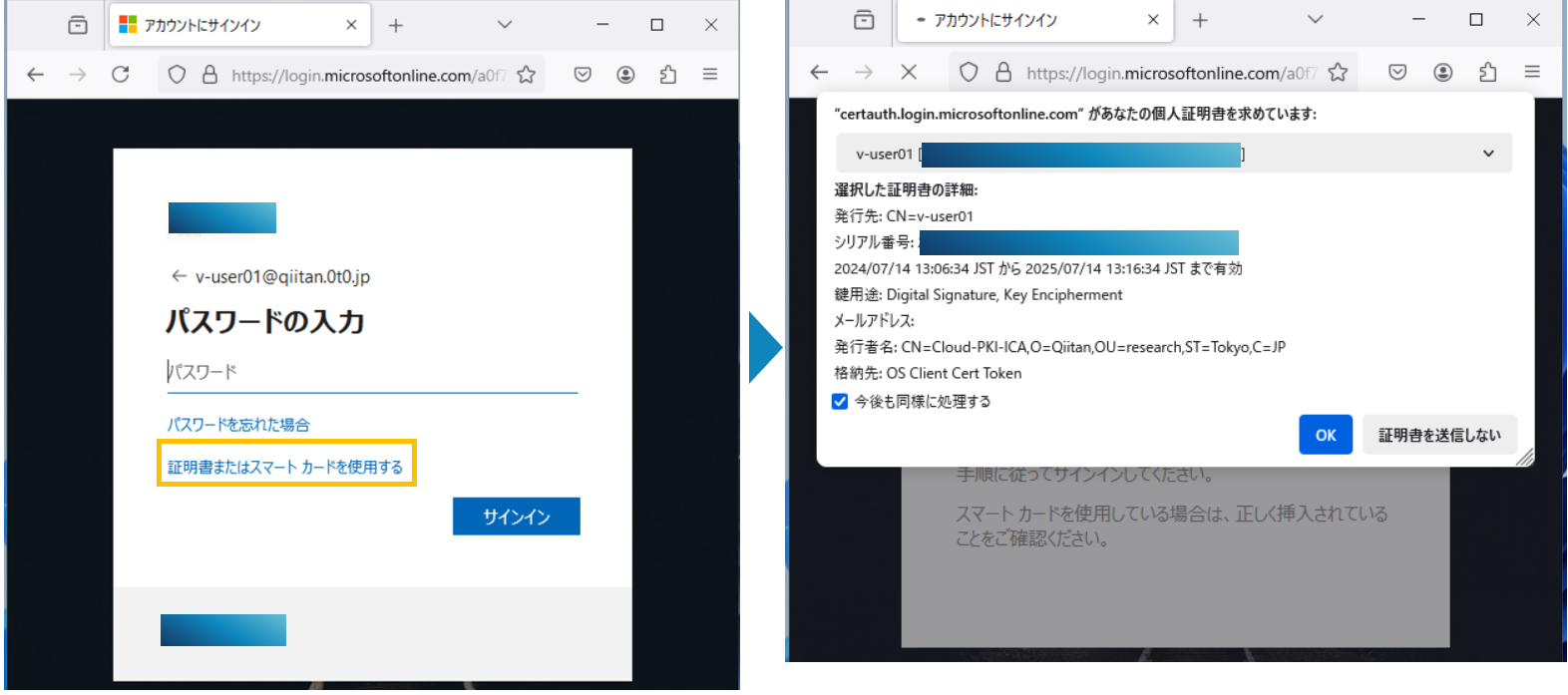The height and width of the screenshot is (695, 1568).
Task: Close the アカウントにサインイン tab in right browser
Action: (x=1153, y=19)
